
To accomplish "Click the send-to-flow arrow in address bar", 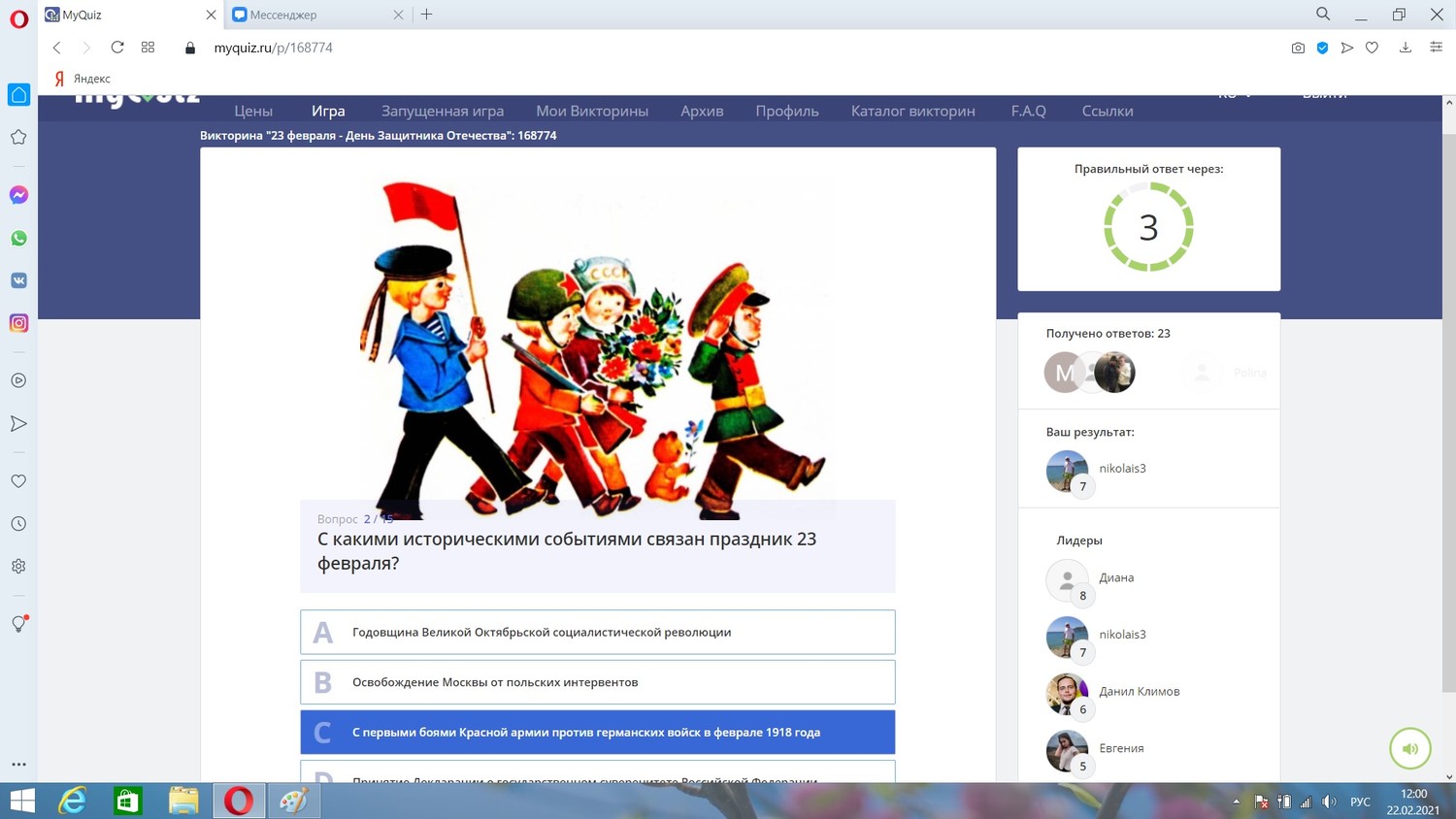I will (x=1347, y=48).
